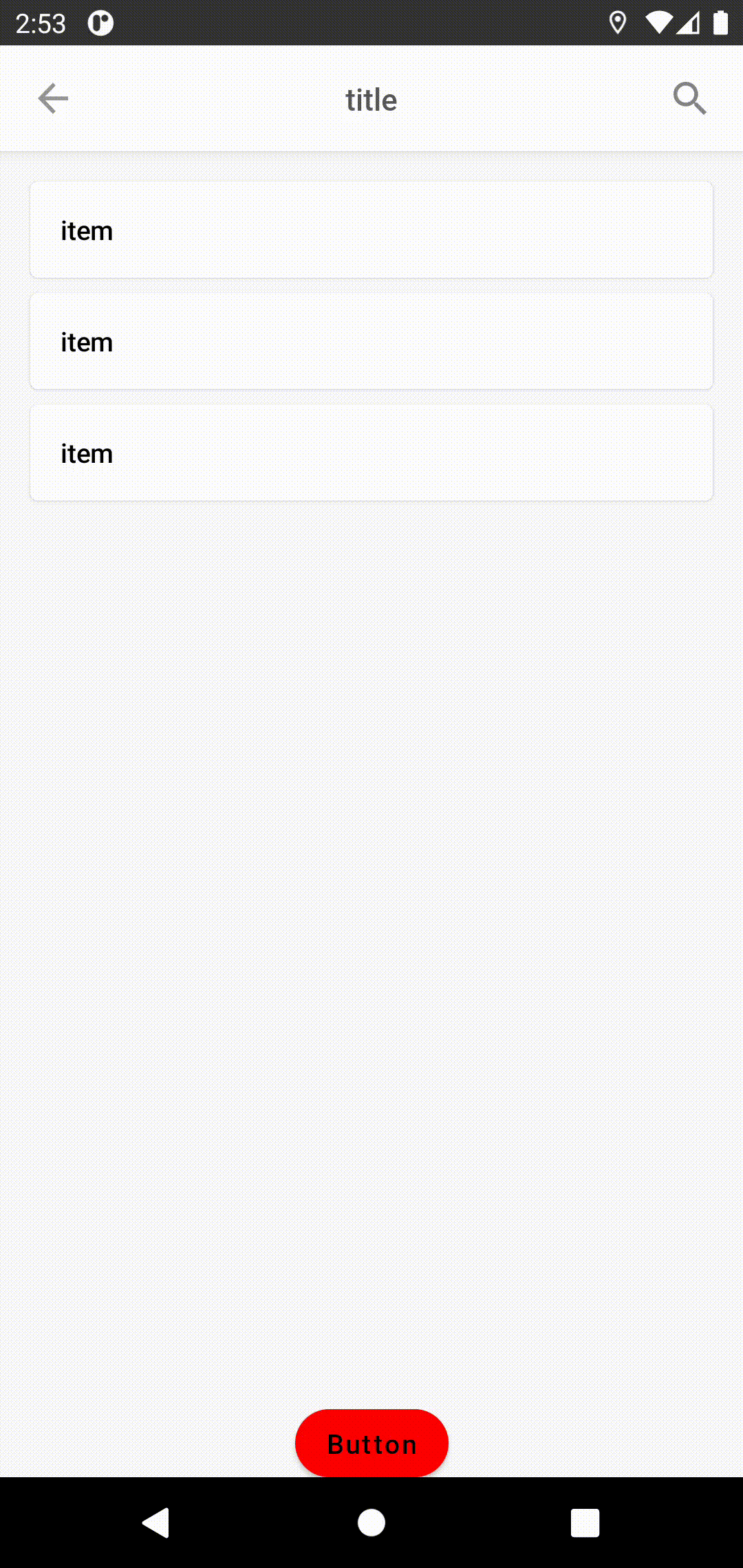Go home using the circle navigation button

coord(371,1523)
